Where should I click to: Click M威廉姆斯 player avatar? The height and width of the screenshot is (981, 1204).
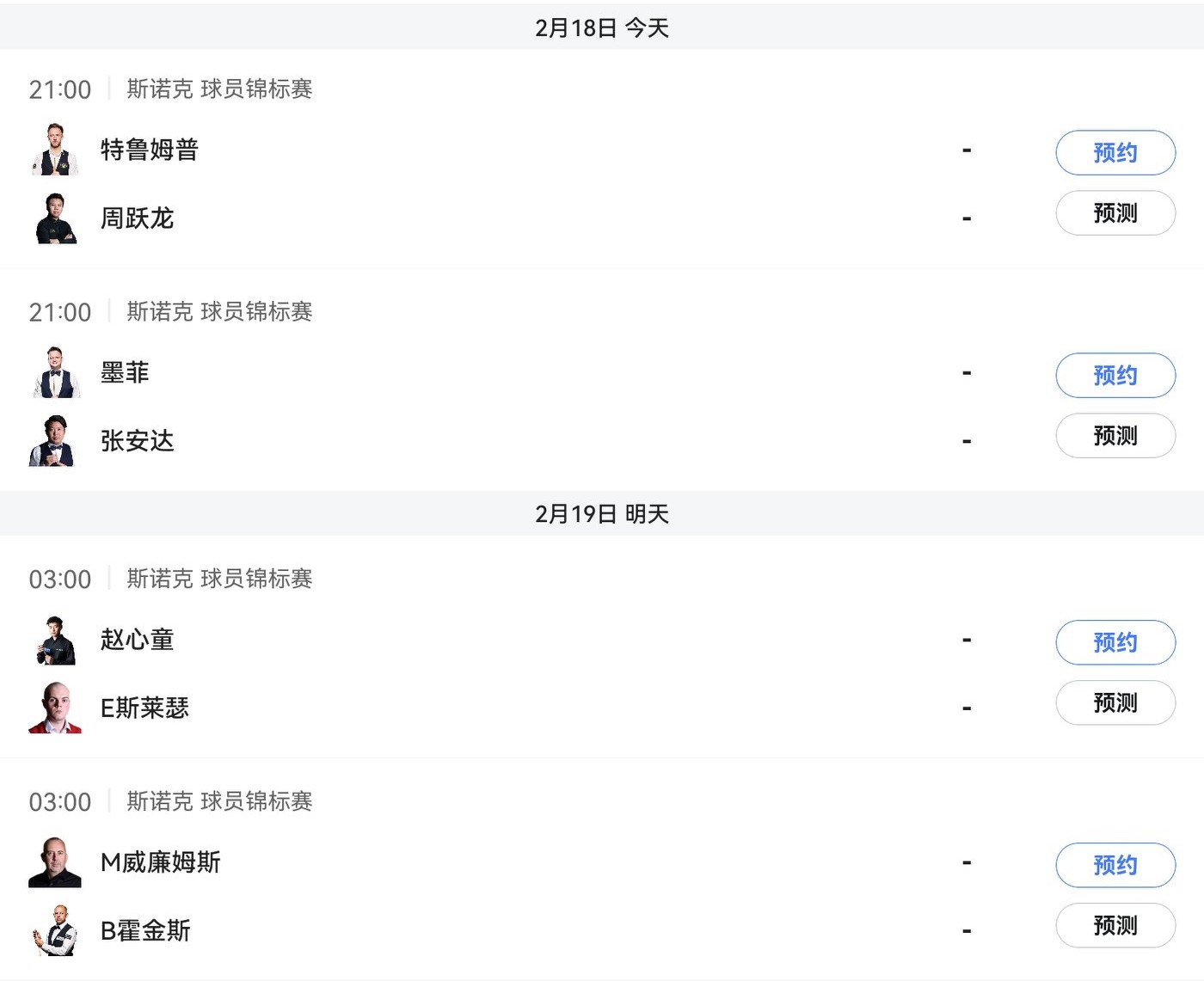point(55,862)
